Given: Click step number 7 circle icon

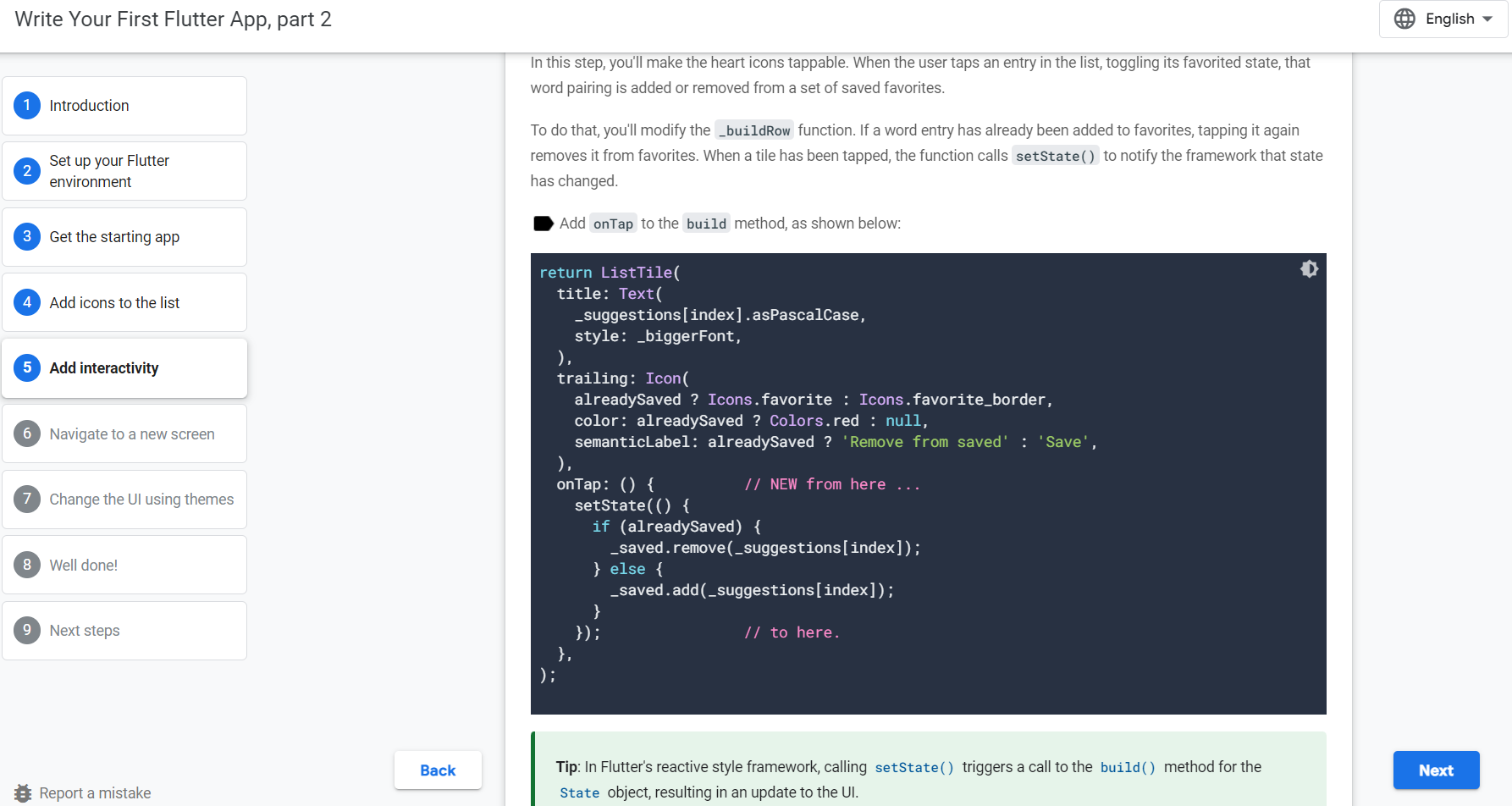Looking at the screenshot, I should (x=27, y=499).
